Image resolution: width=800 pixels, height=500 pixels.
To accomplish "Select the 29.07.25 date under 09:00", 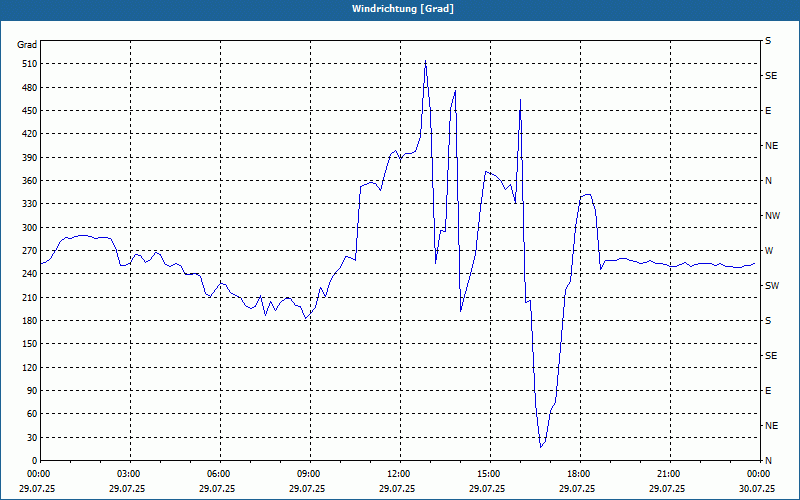I will point(307,488).
